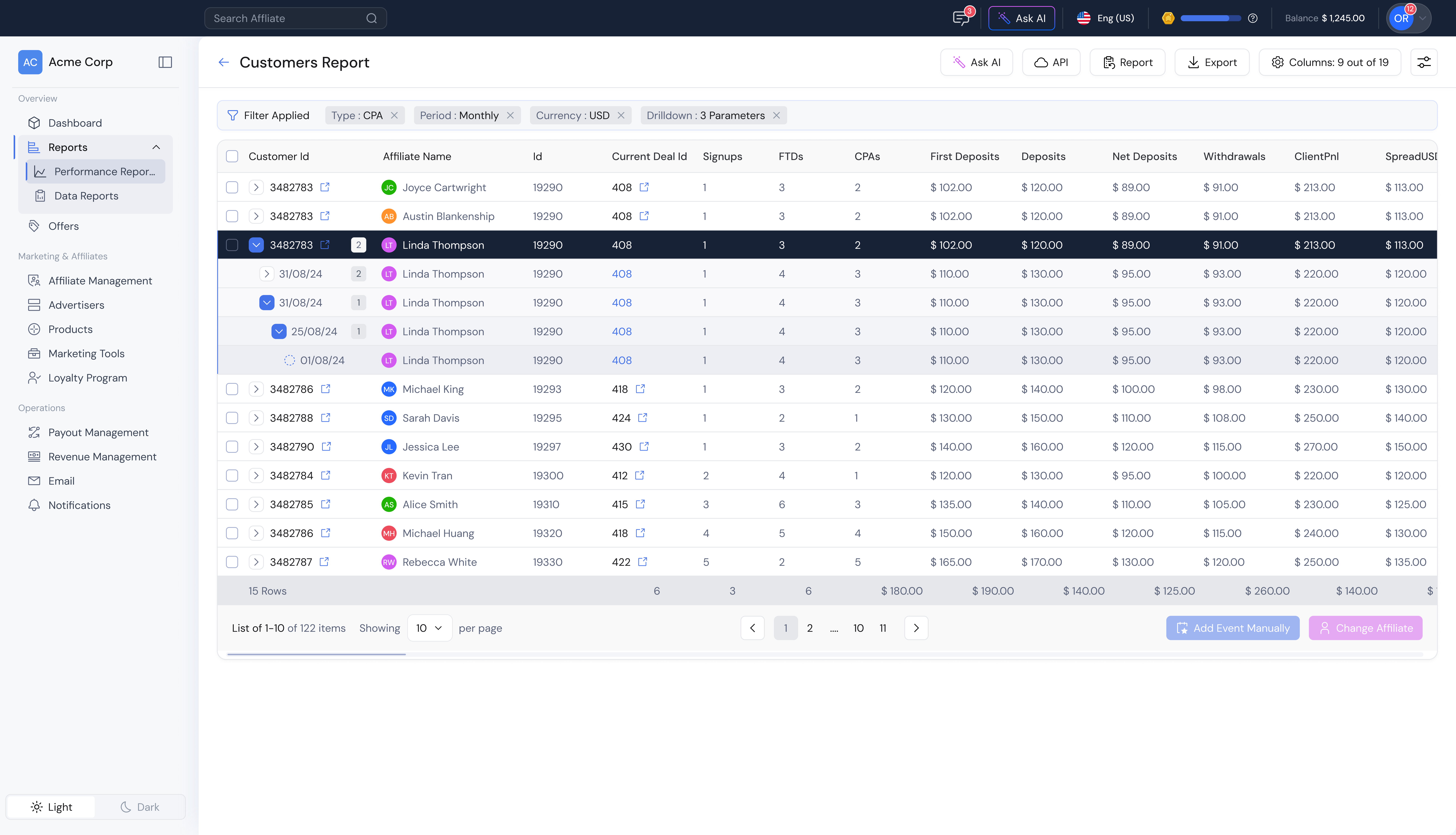Open the API panel
Screen dimensions: 1456x835
pos(1050,62)
